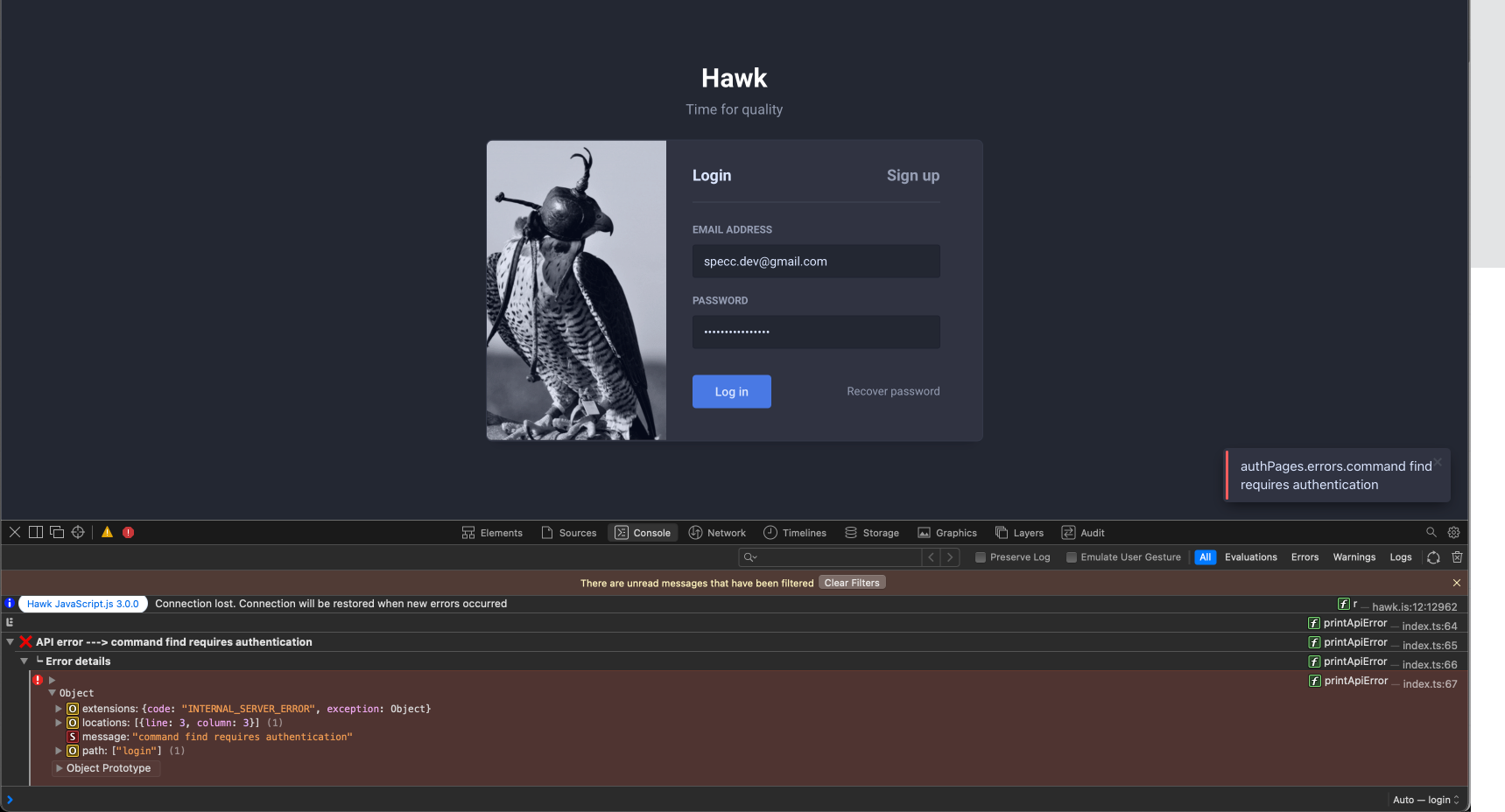Collapse the API error details entry

click(11, 641)
